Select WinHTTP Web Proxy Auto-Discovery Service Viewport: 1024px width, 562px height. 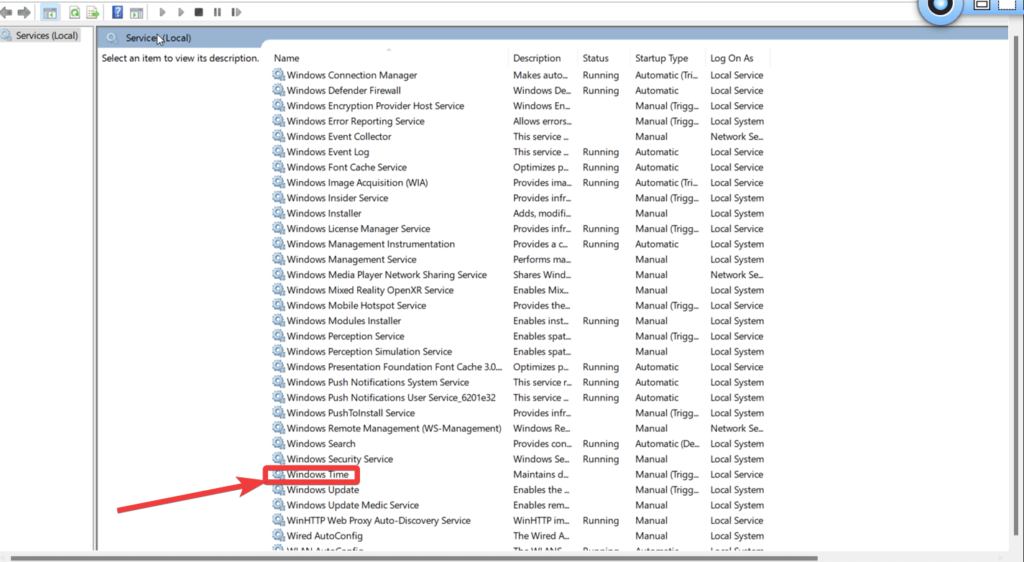point(379,520)
